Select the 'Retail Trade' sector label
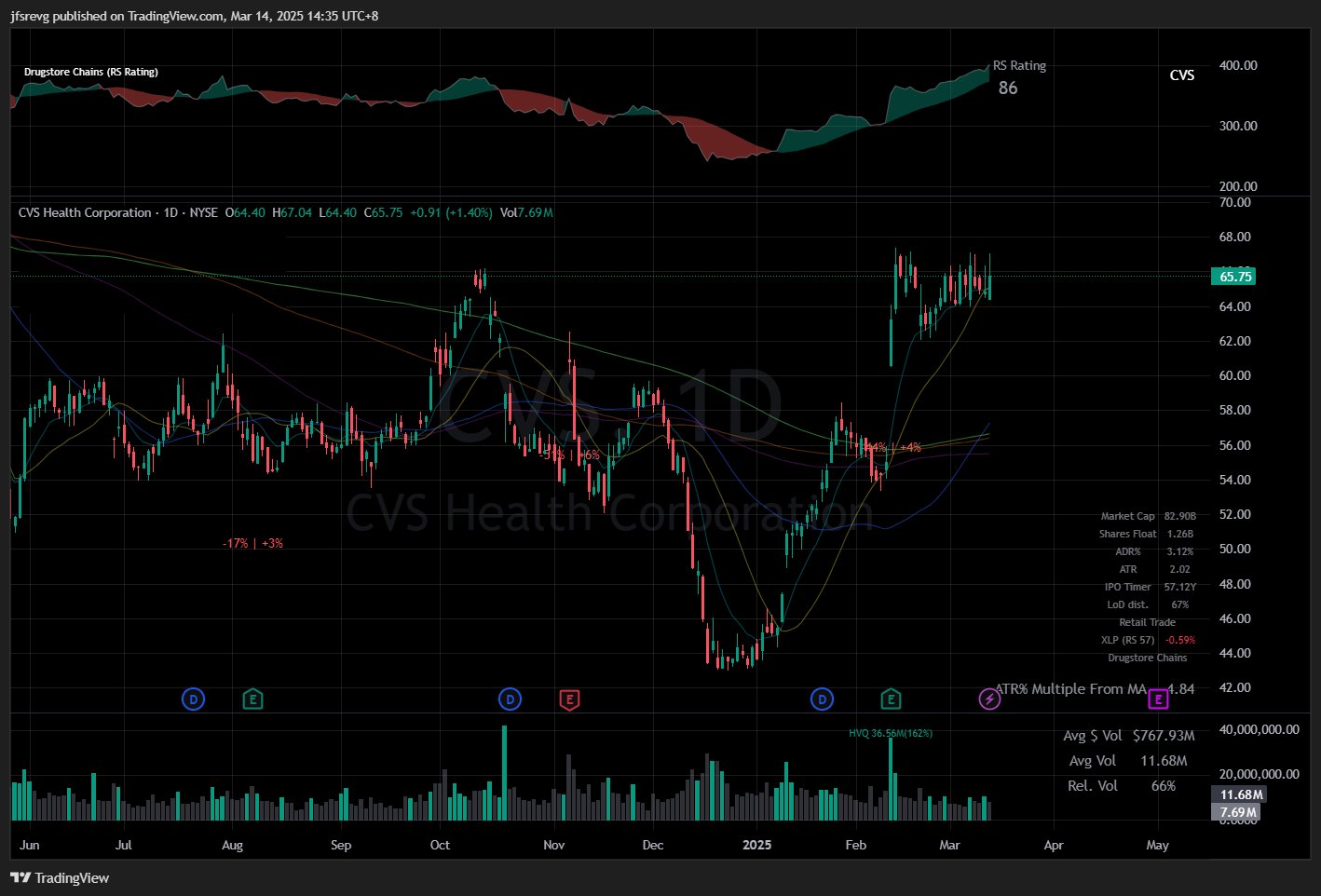 pyautogui.click(x=1147, y=622)
